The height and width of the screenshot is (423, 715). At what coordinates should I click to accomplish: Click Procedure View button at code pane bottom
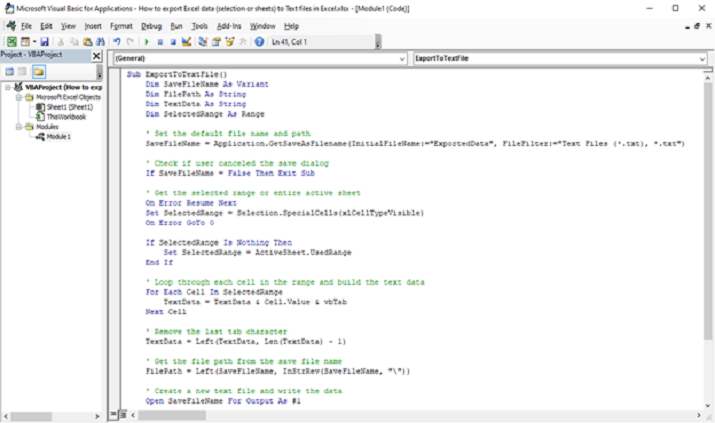pyautogui.click(x=114, y=414)
